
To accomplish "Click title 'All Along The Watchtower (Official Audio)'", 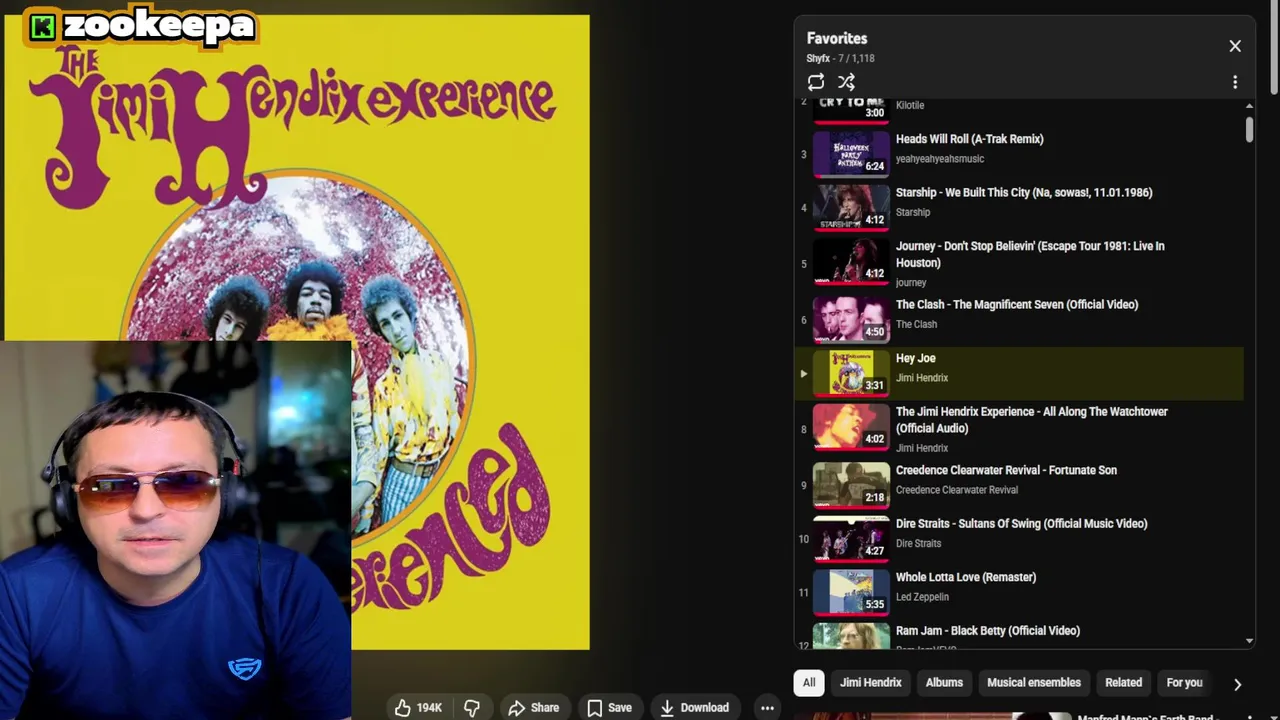I will (1032, 419).
